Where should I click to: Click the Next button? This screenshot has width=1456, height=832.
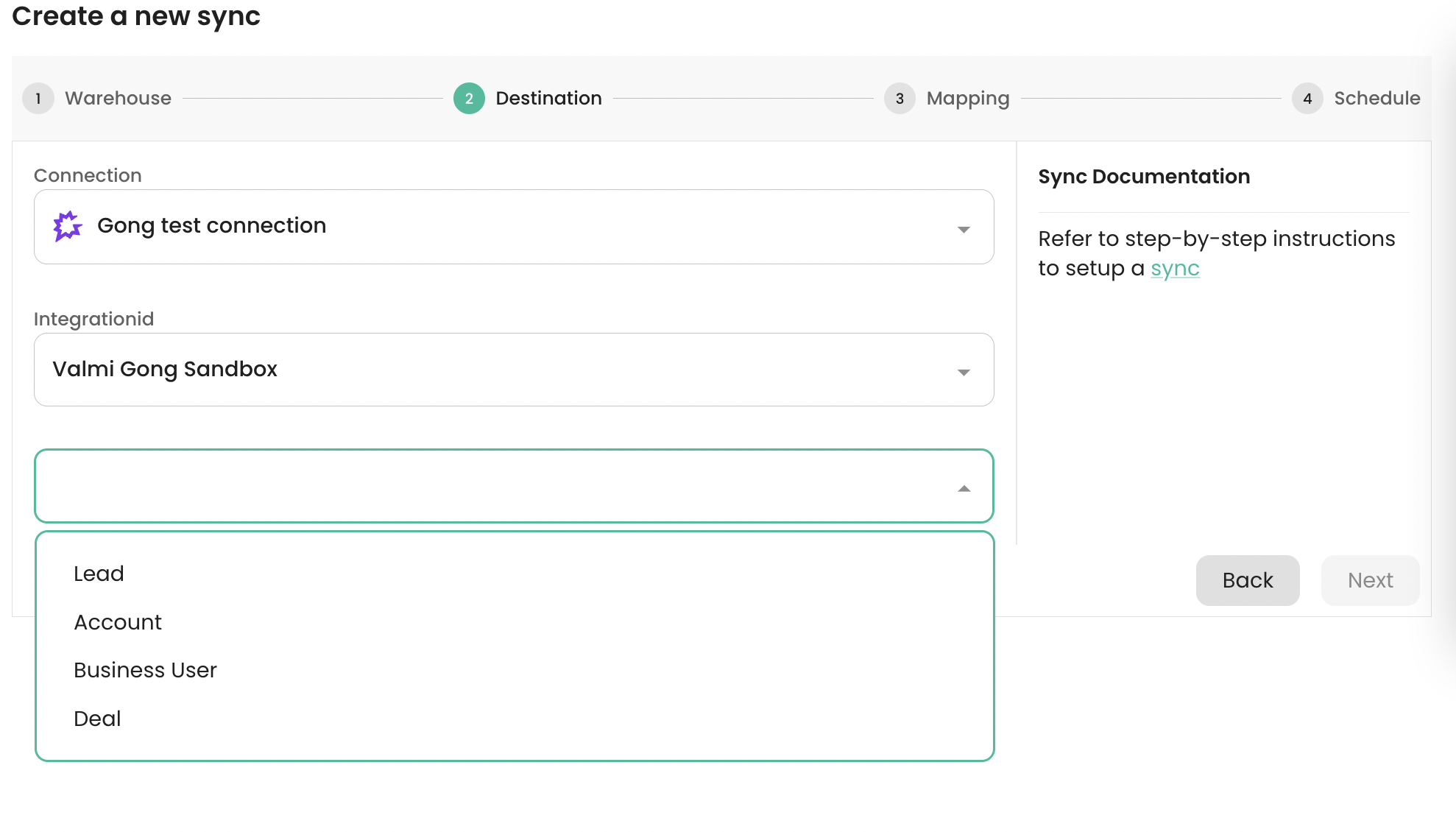(1370, 580)
